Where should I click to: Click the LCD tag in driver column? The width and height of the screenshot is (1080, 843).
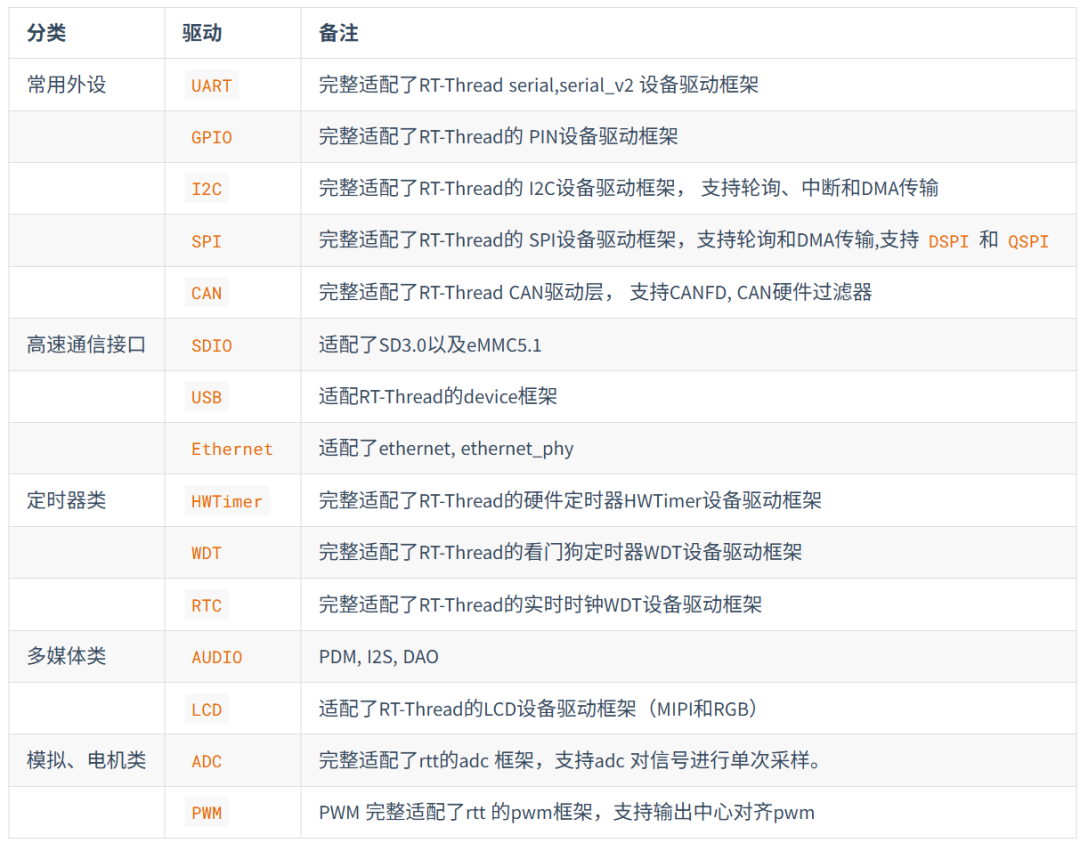point(206,709)
